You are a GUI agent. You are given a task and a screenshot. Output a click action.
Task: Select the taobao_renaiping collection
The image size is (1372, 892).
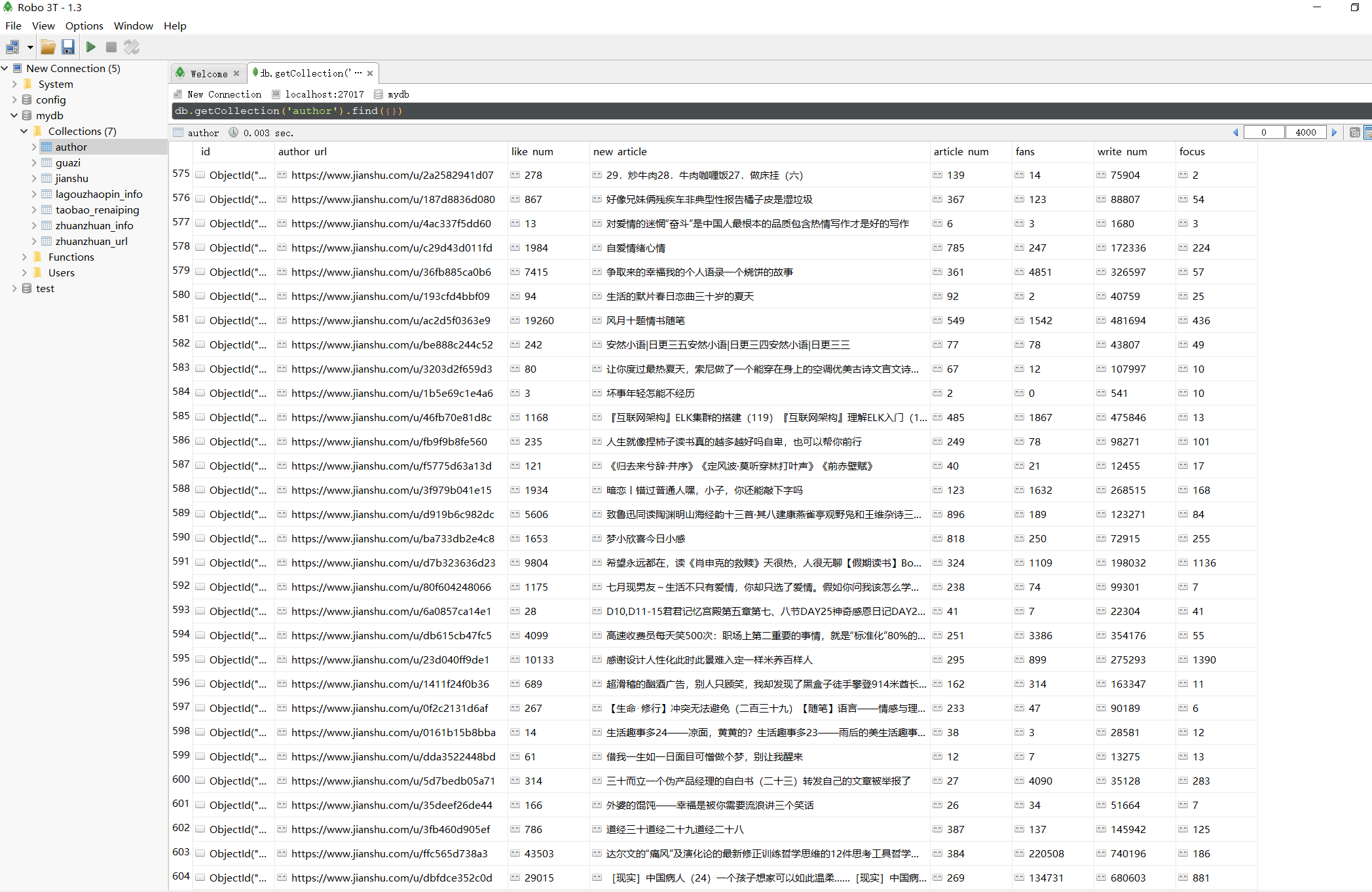coord(97,210)
